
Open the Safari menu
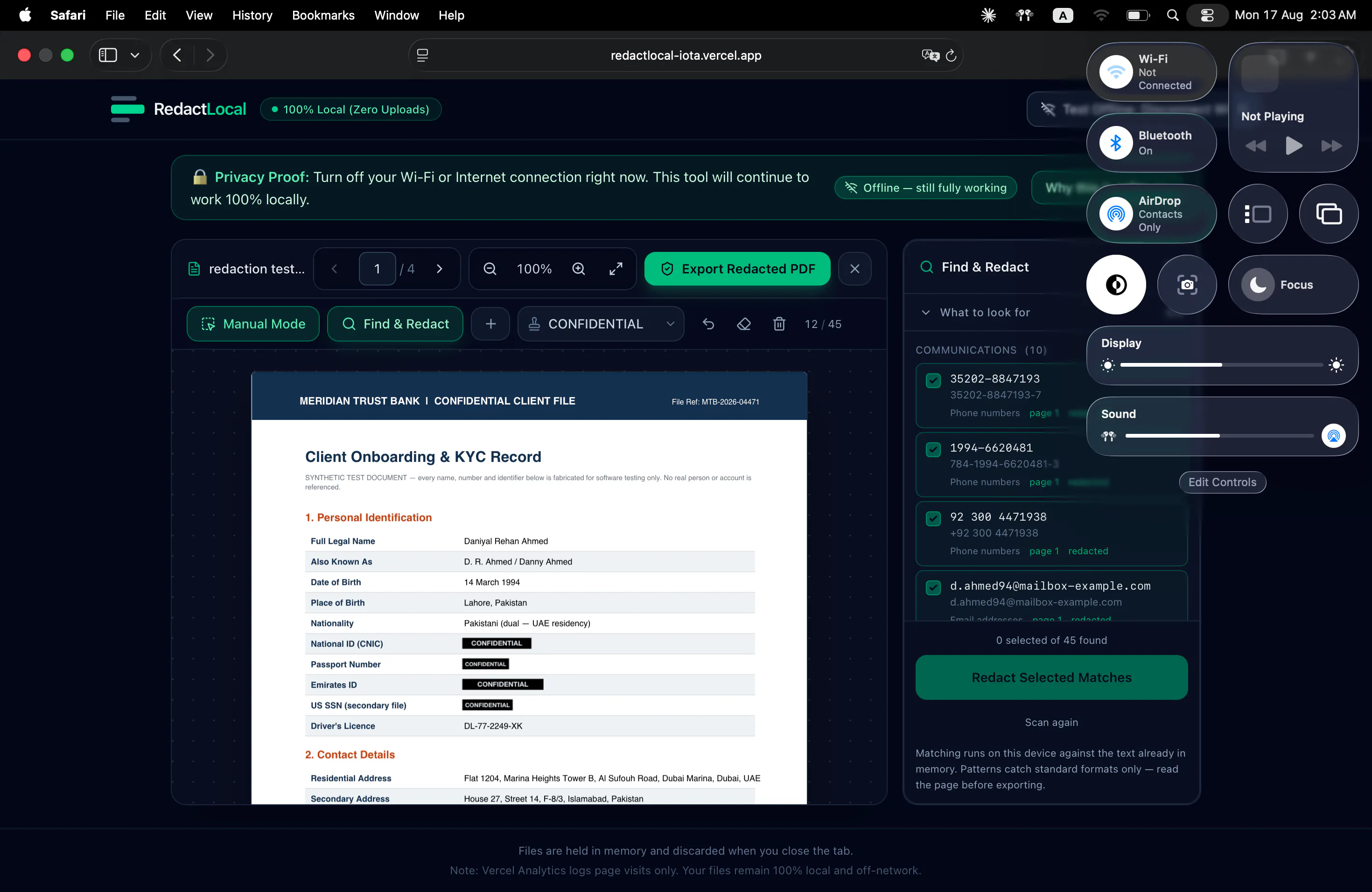(68, 15)
